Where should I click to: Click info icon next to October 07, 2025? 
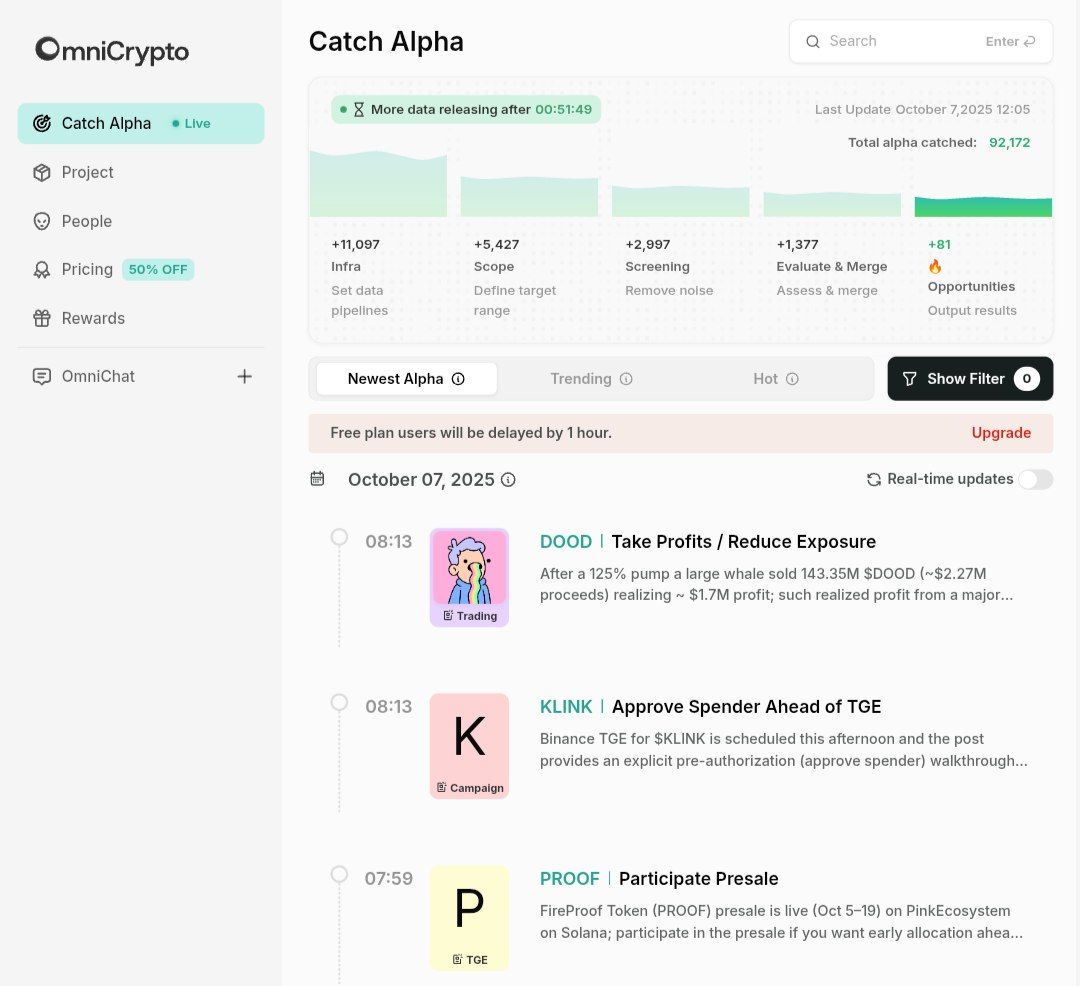tap(508, 480)
